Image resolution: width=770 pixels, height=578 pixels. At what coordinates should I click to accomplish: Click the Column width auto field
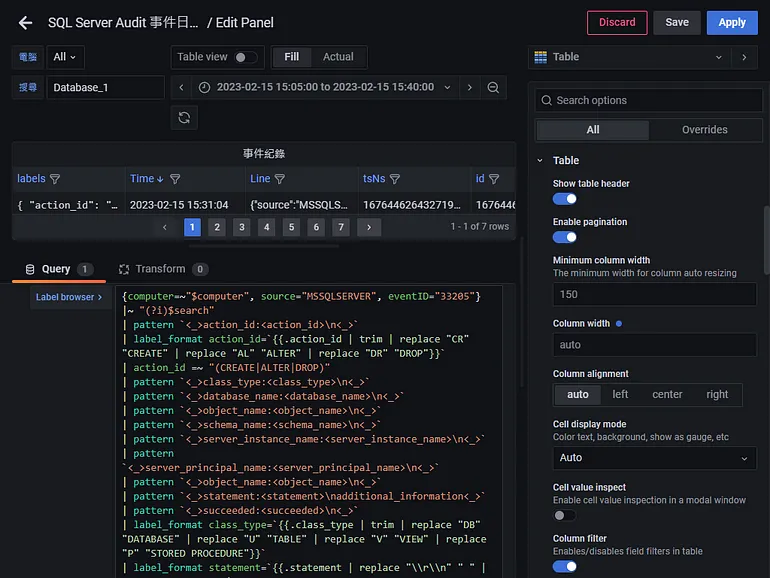click(x=655, y=345)
